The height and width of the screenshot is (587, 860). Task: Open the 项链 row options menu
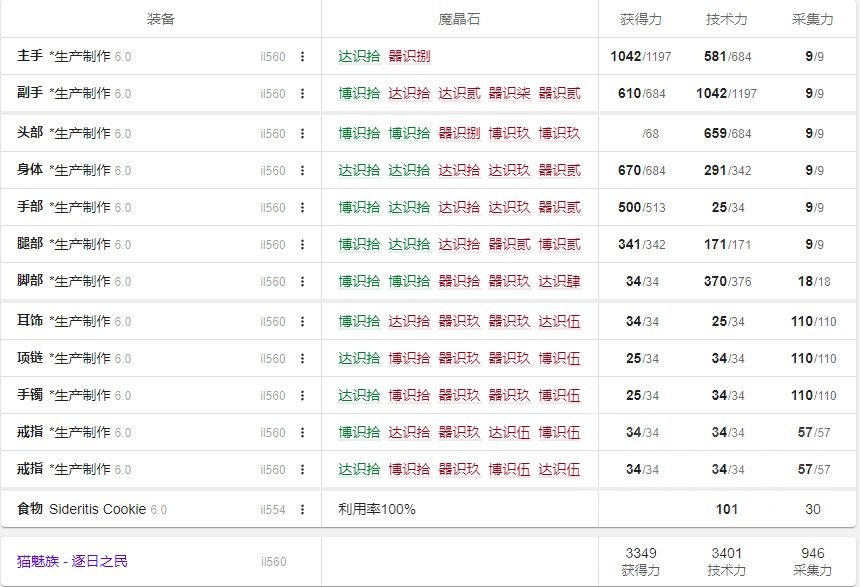point(303,356)
